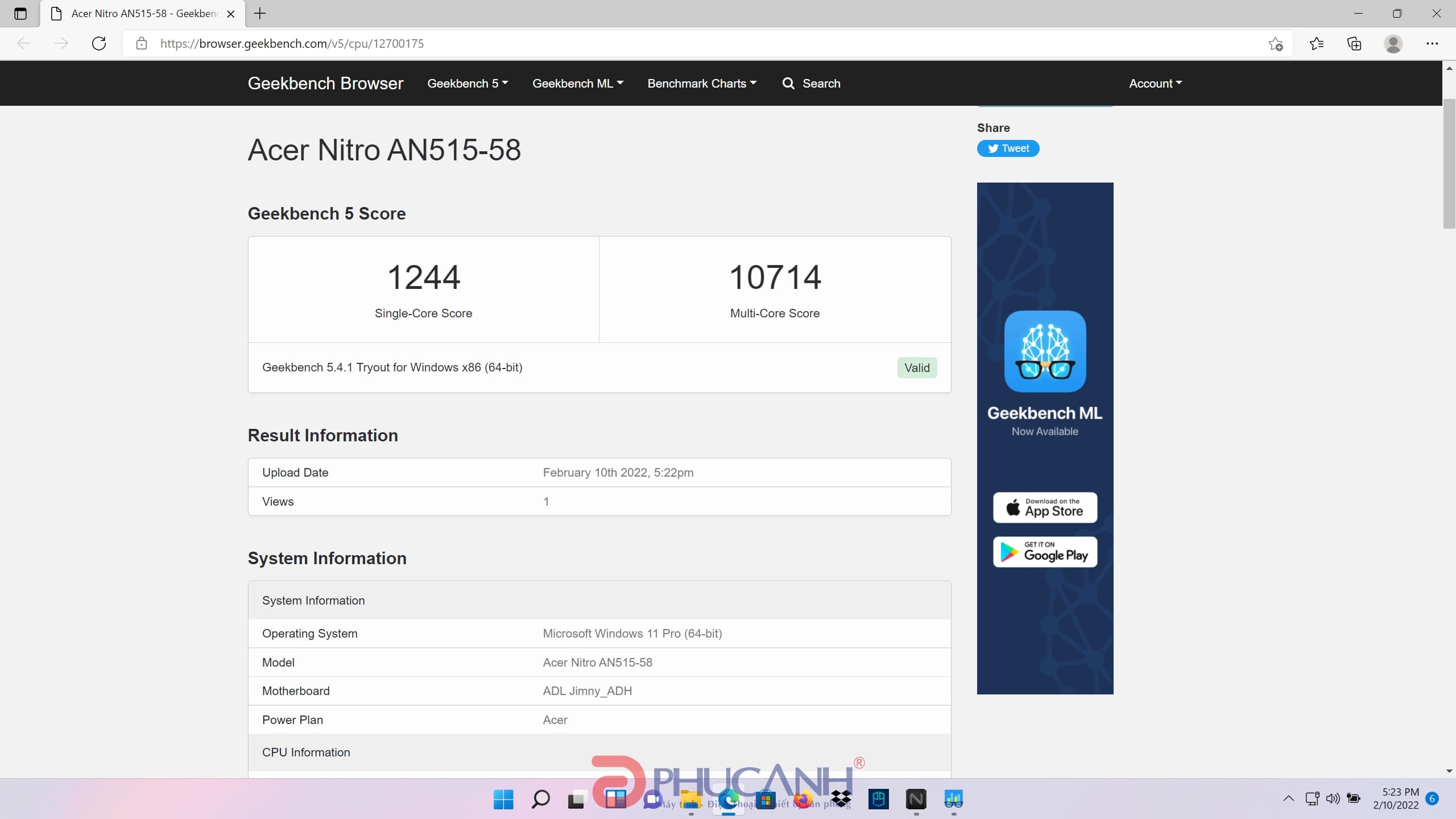The image size is (1456, 819).
Task: Open the clock and date 5:23 PM
Action: click(x=1395, y=799)
